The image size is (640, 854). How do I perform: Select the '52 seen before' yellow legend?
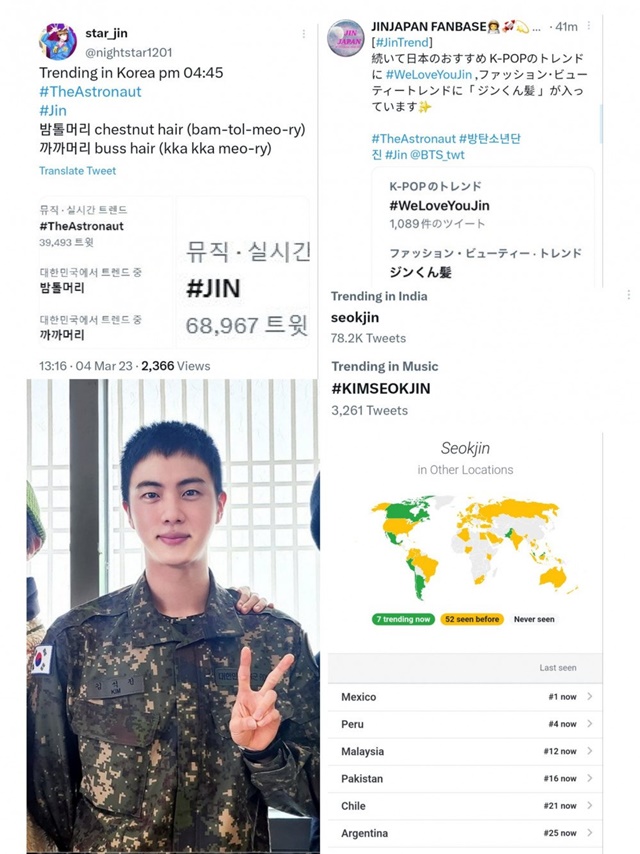coord(472,619)
